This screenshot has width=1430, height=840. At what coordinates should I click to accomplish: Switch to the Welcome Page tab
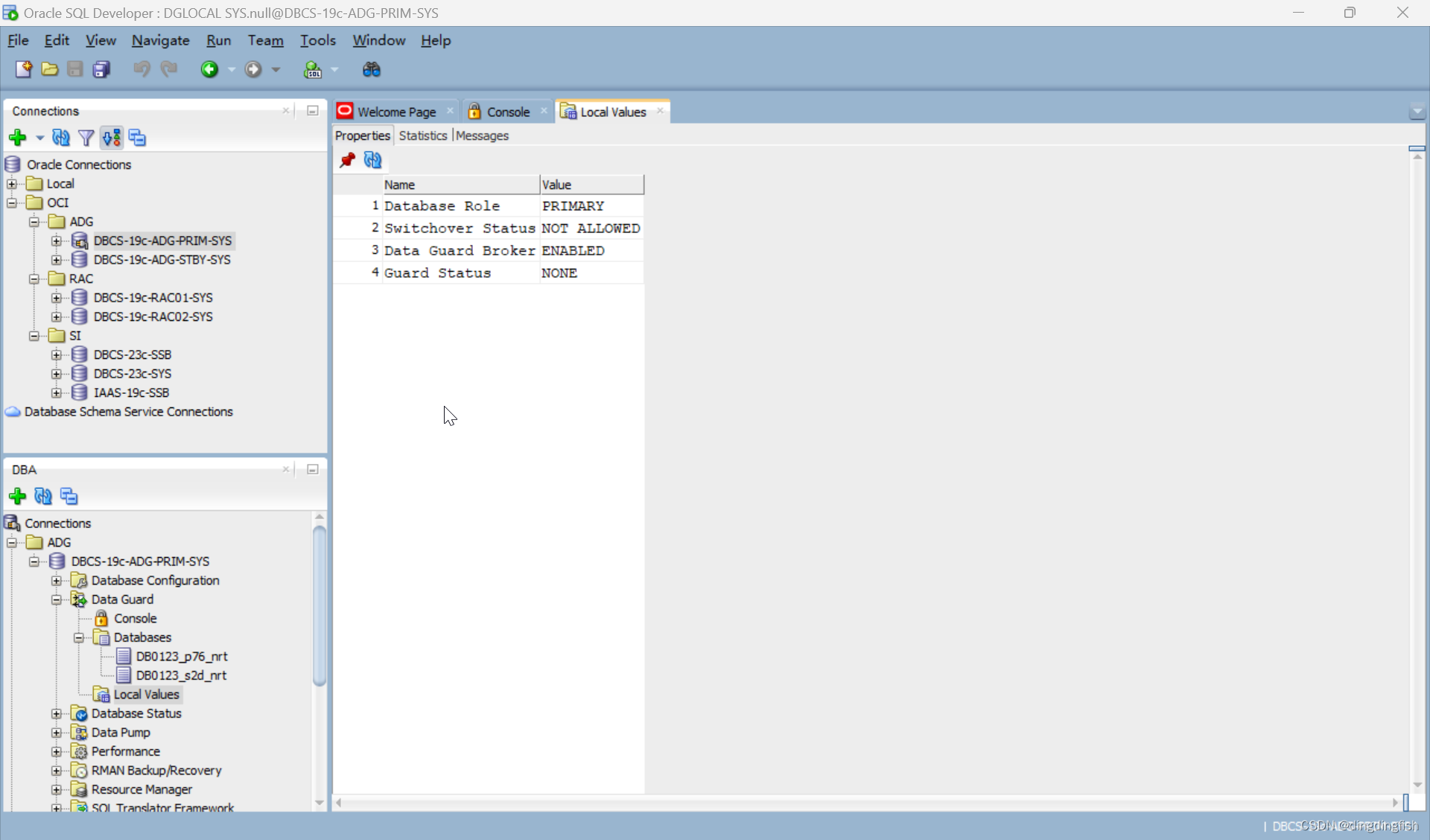tap(396, 112)
